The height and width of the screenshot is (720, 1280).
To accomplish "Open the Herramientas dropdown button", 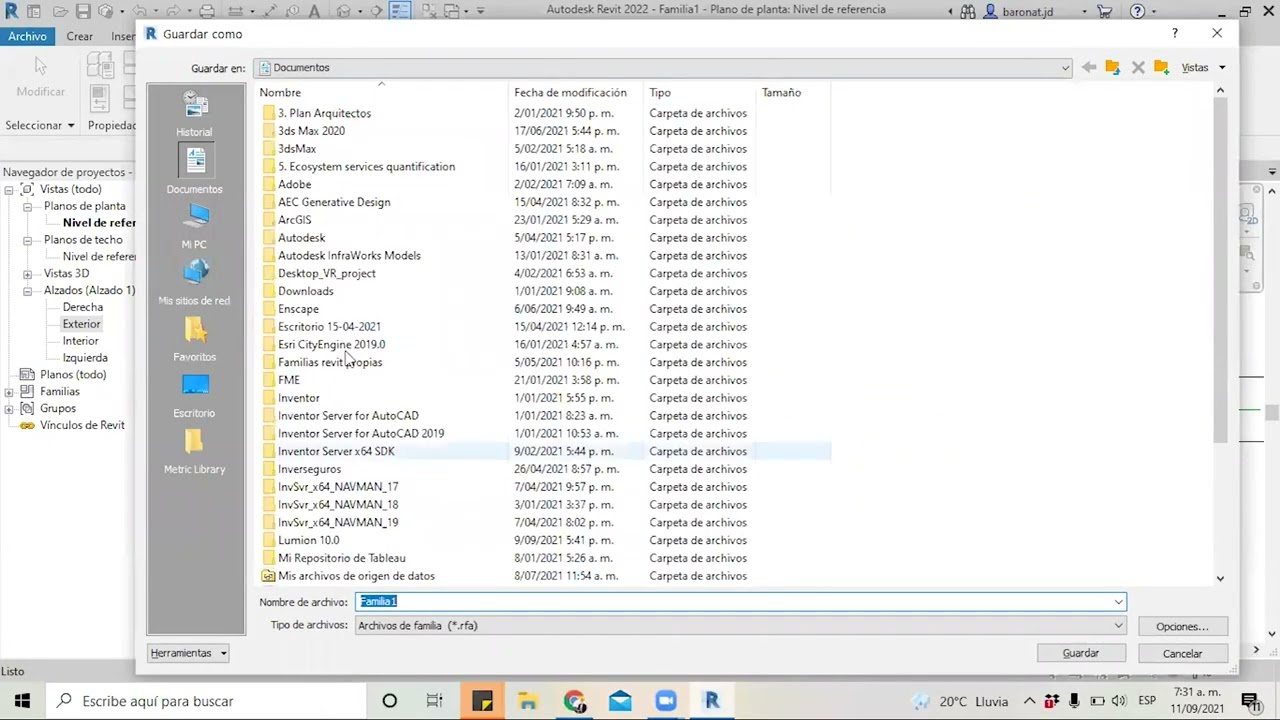I will (189, 653).
